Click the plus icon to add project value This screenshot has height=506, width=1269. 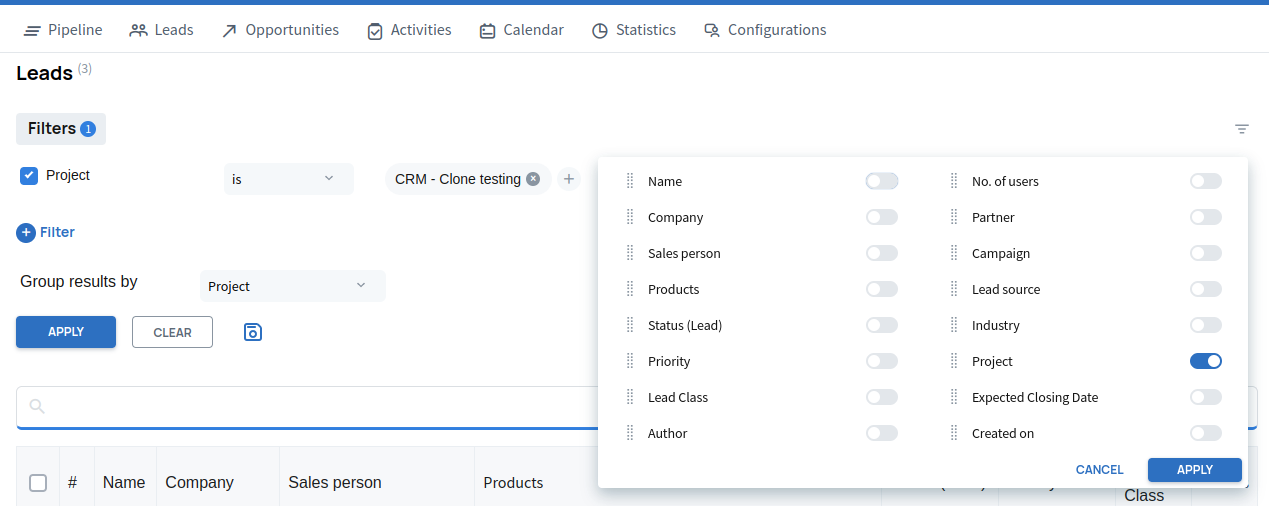pos(569,179)
